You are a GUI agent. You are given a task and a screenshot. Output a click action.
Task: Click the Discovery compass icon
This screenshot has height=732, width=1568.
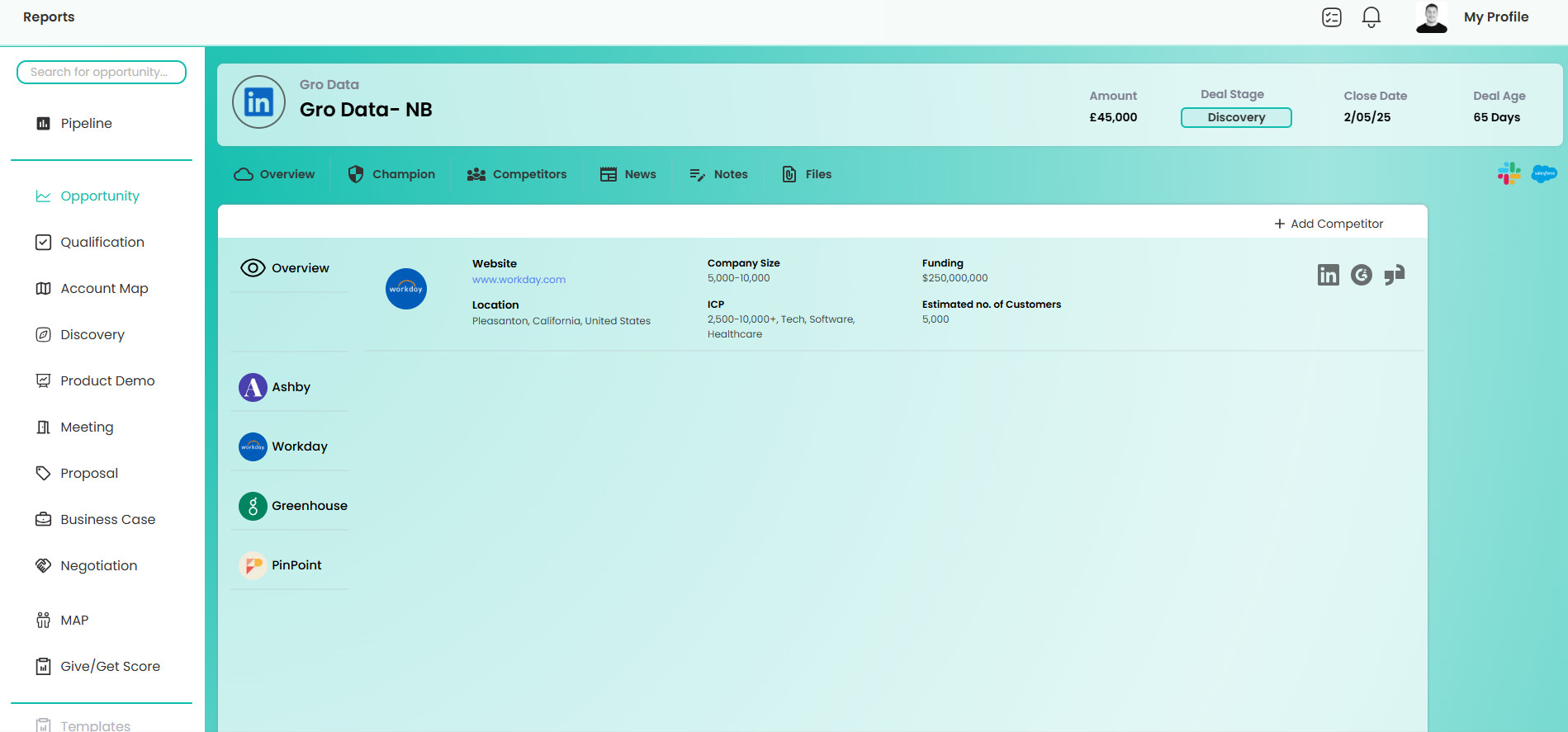coord(44,334)
